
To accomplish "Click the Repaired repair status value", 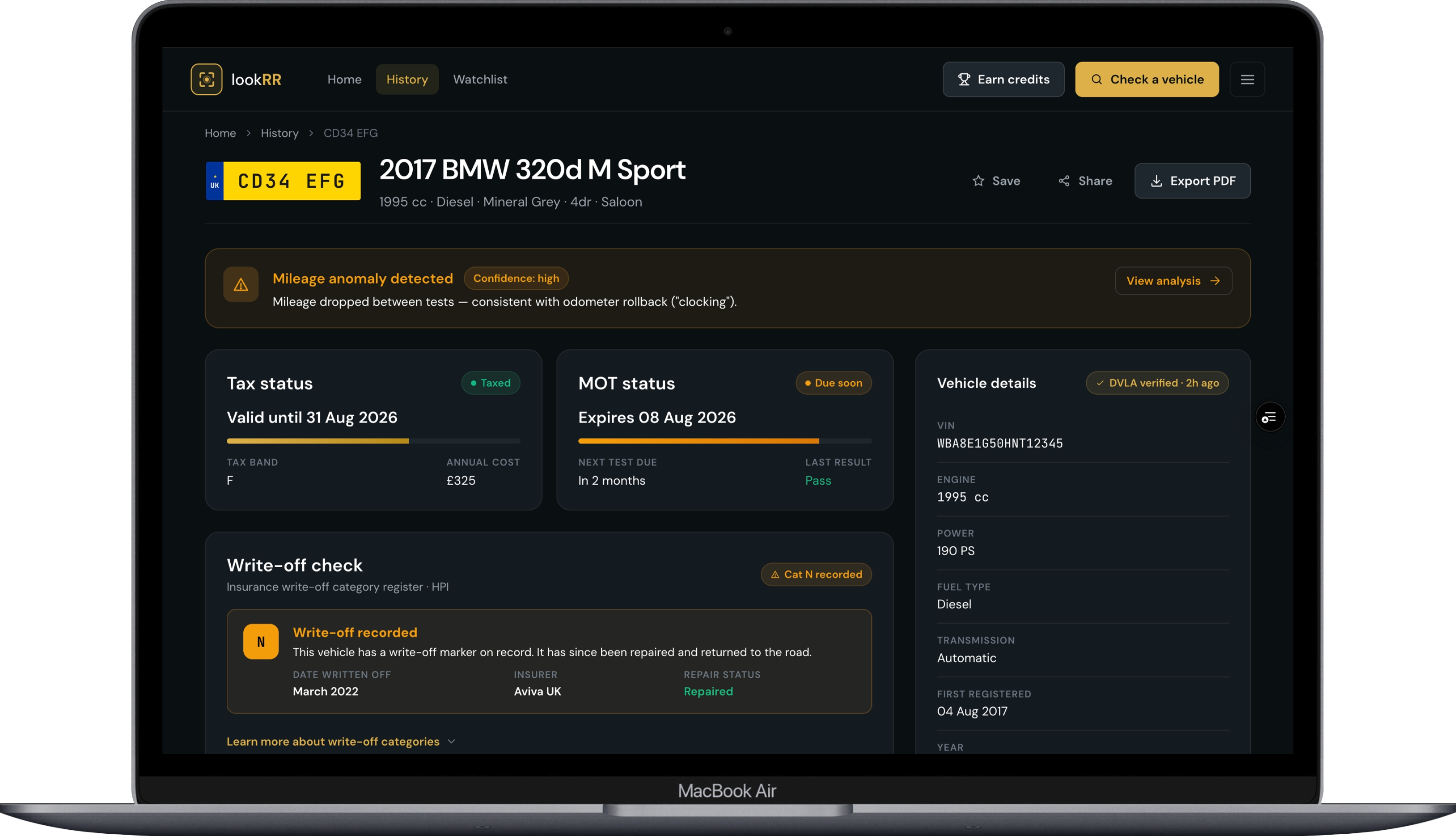I will point(708,691).
